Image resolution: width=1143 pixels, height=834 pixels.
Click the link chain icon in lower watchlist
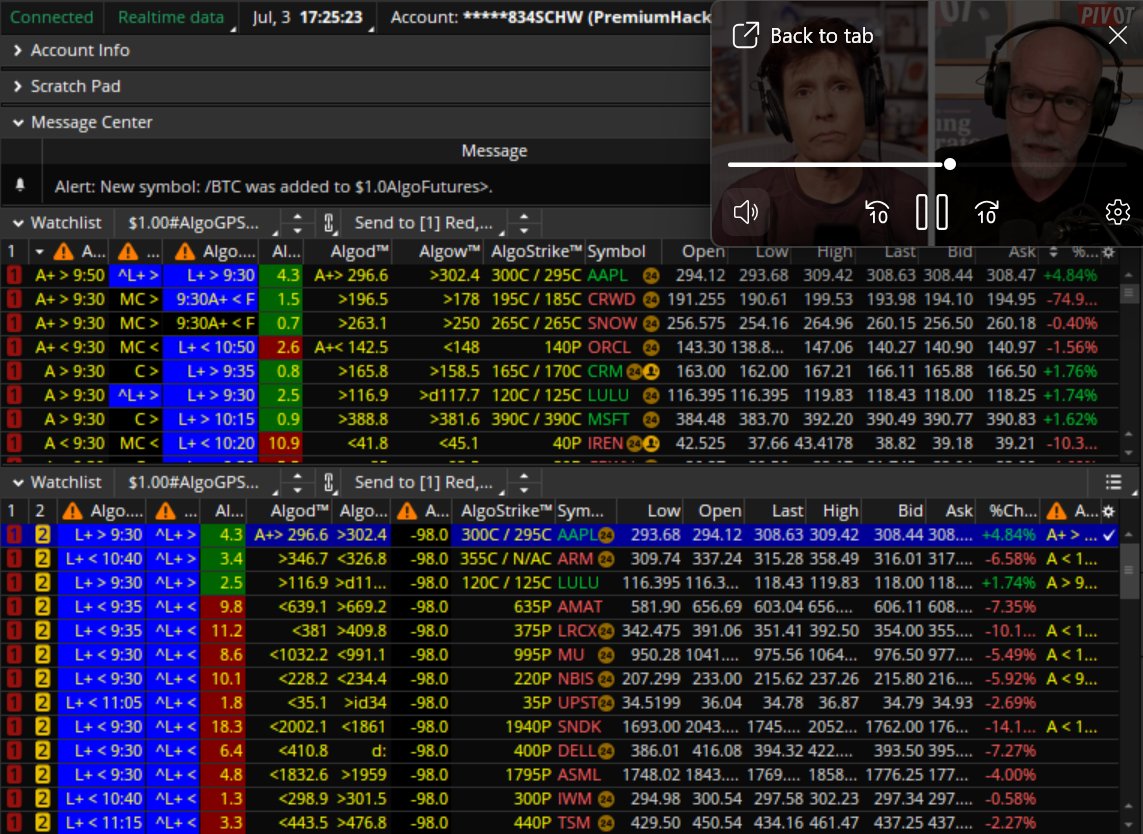click(x=329, y=483)
